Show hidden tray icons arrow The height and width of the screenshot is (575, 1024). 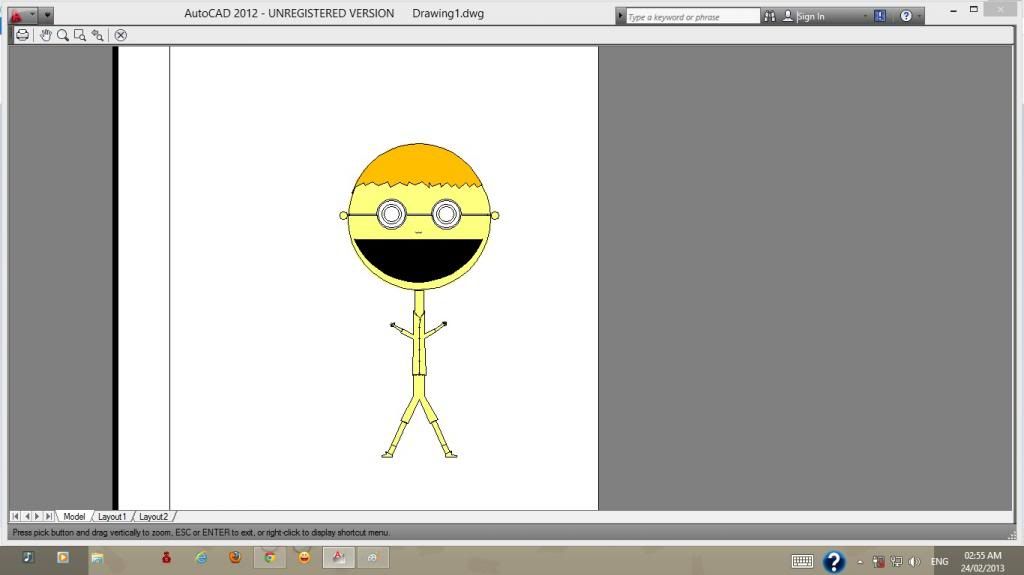(860, 562)
